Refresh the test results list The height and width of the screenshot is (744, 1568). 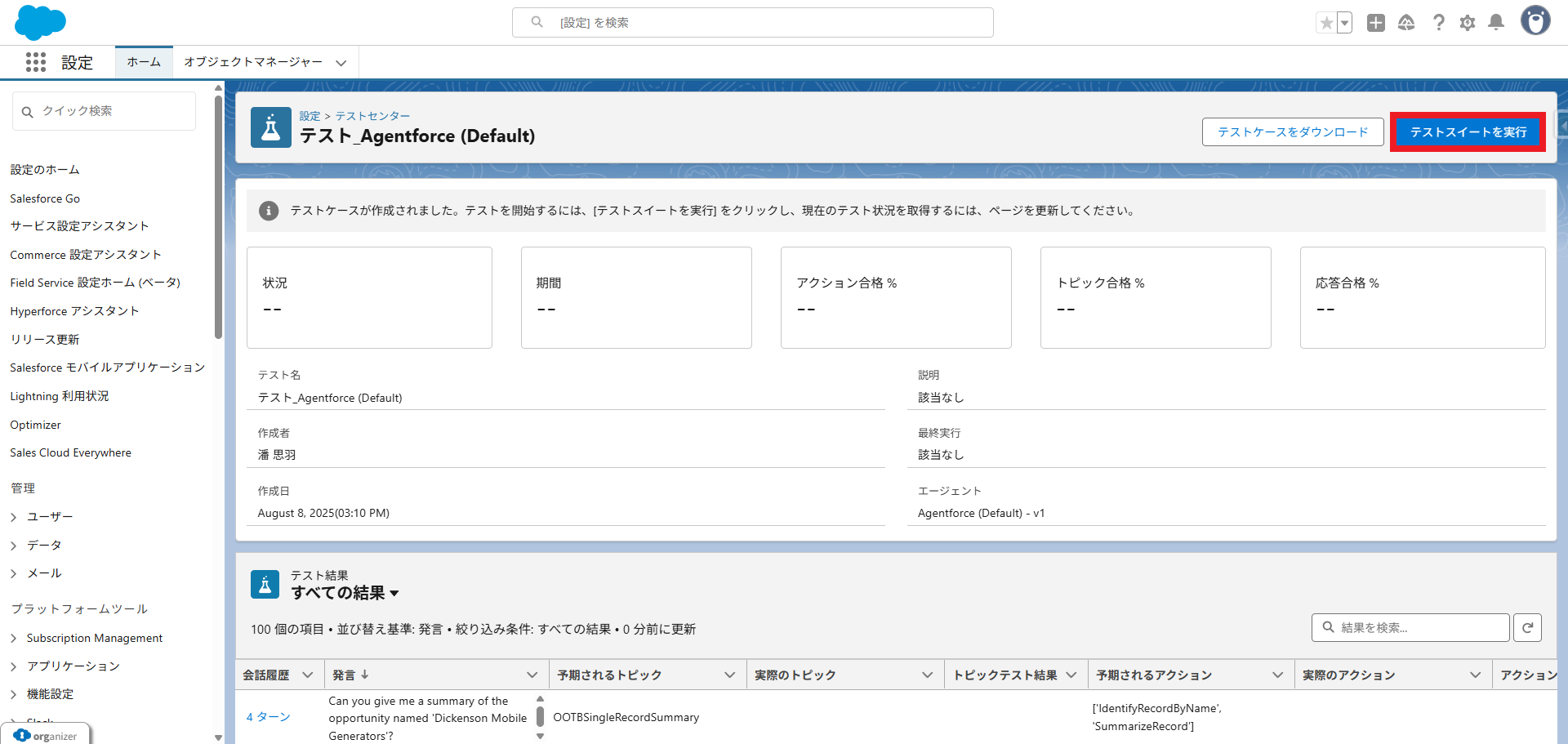1527,627
